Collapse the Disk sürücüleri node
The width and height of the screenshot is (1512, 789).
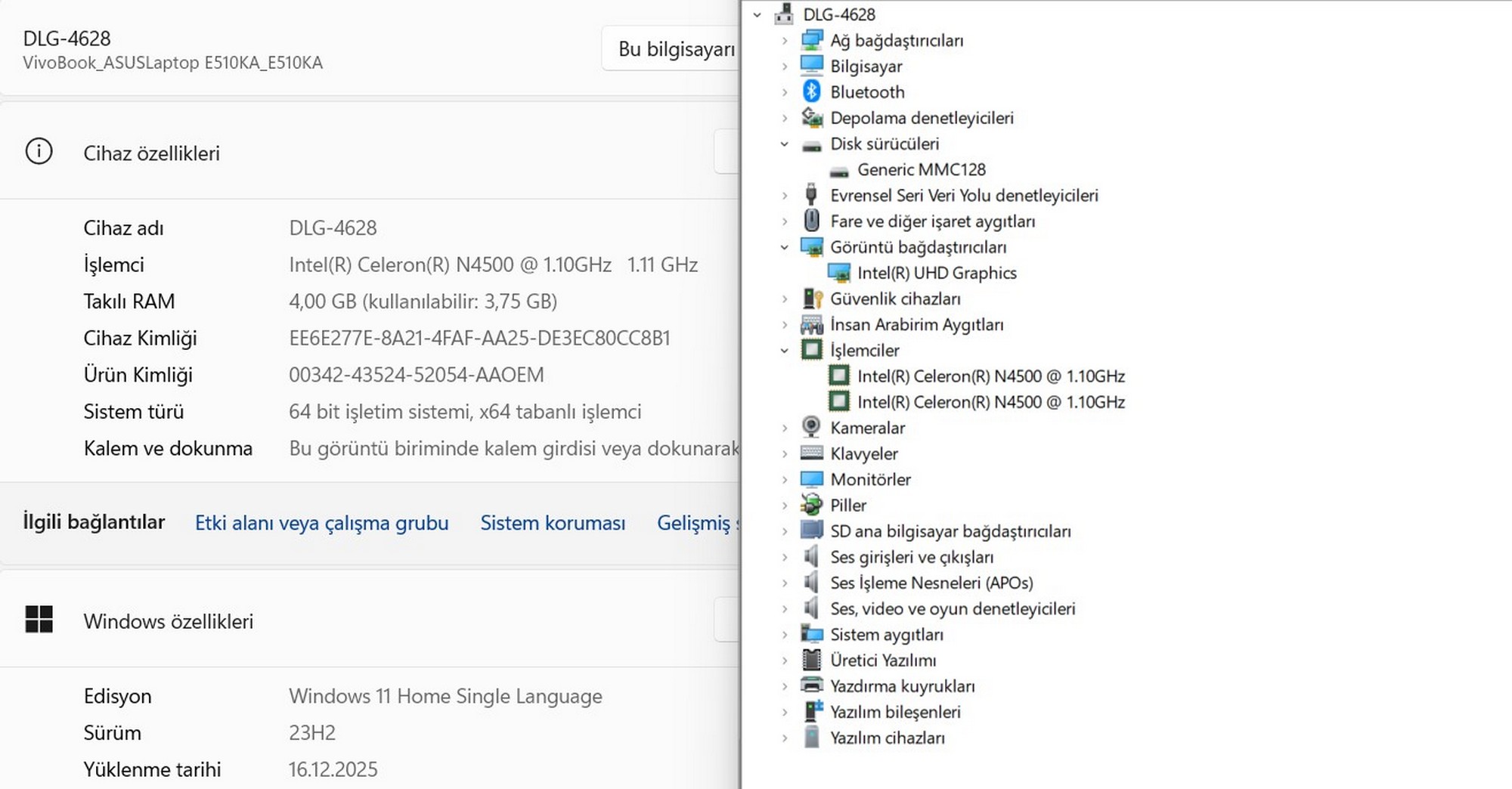(784, 144)
